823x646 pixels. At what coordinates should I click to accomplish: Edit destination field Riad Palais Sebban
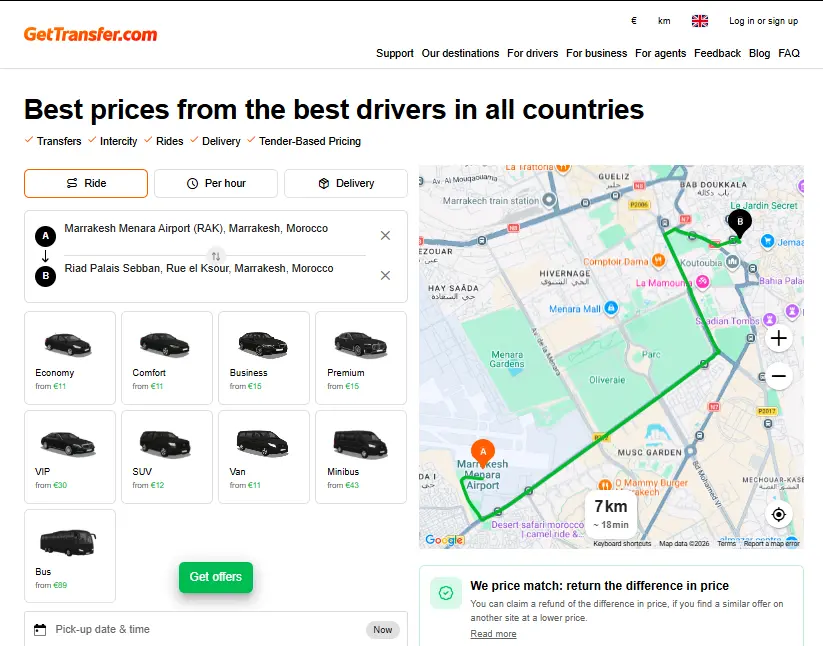pos(215,268)
